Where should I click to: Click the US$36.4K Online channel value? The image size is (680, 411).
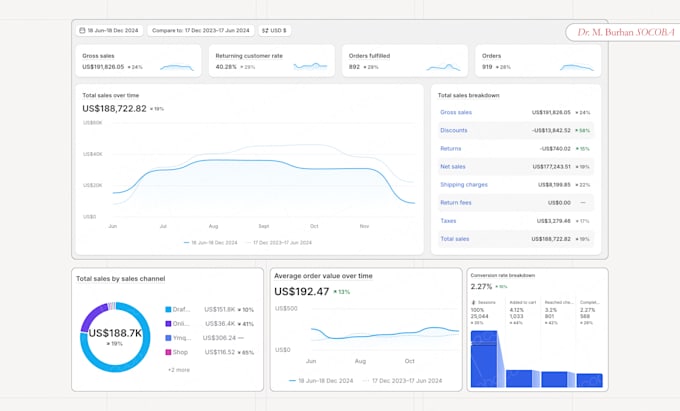[x=220, y=324]
